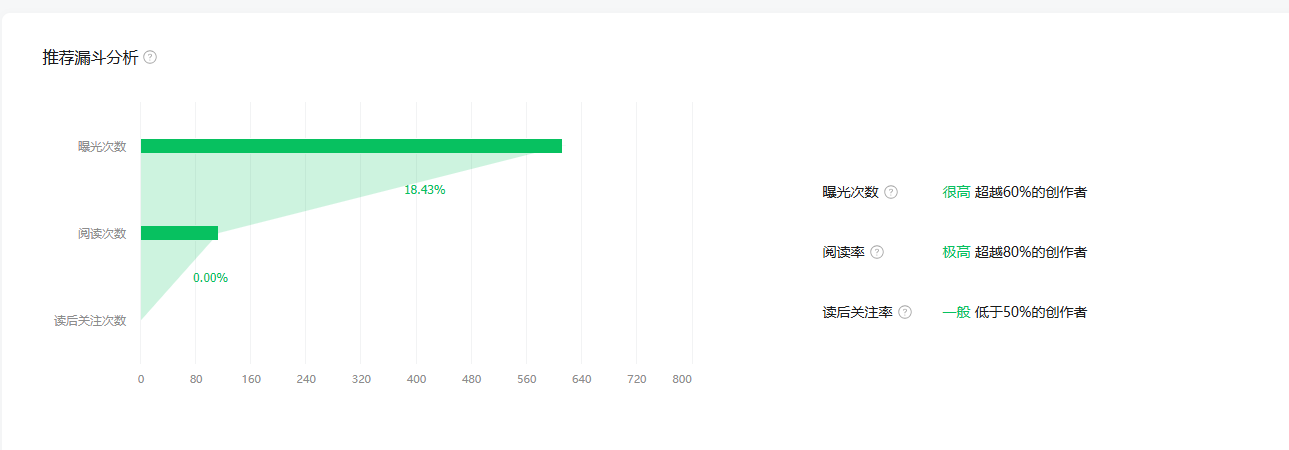
Task: Click help icon next to 读后关注率
Action: click(x=905, y=312)
